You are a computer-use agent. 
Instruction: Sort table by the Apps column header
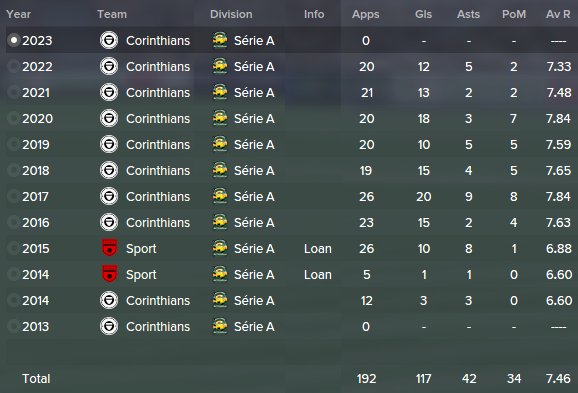pyautogui.click(x=365, y=14)
